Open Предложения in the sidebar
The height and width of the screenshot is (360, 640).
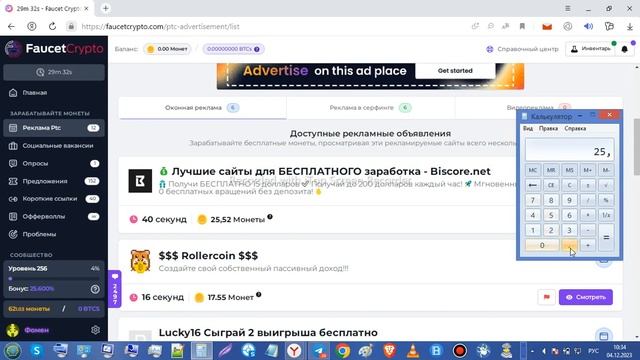[x=54, y=181]
